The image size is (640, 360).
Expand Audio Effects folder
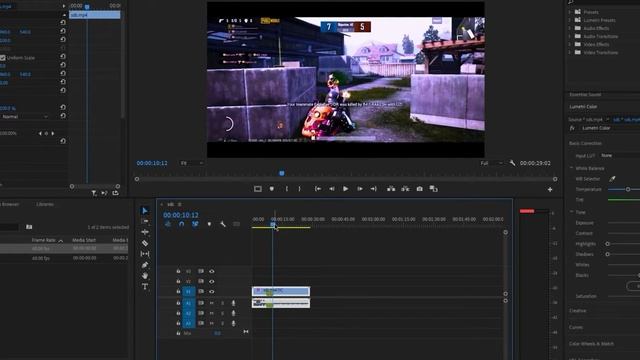tap(570, 28)
